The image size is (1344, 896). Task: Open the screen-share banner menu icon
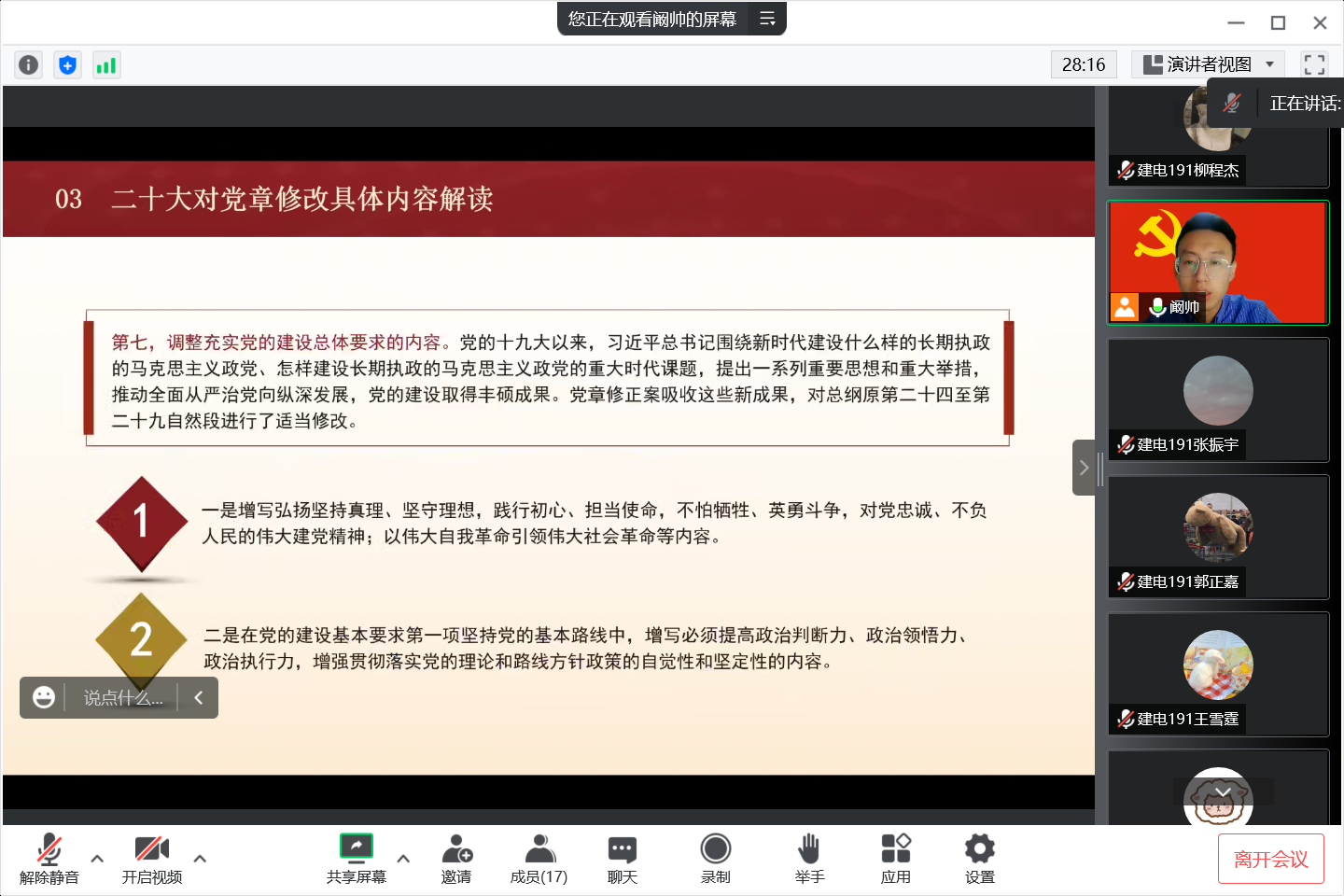(x=767, y=19)
